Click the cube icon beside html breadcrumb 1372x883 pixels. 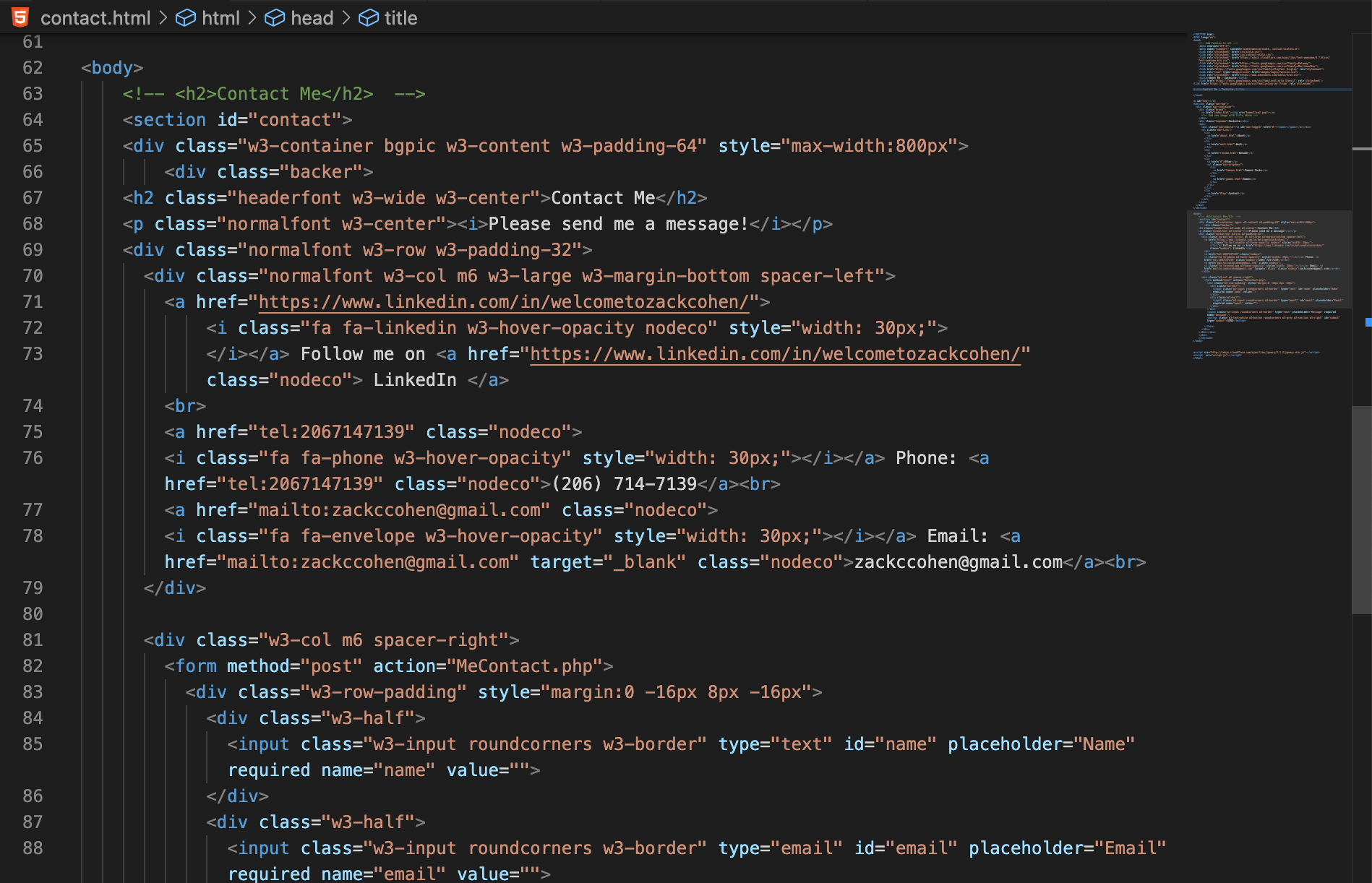click(186, 18)
